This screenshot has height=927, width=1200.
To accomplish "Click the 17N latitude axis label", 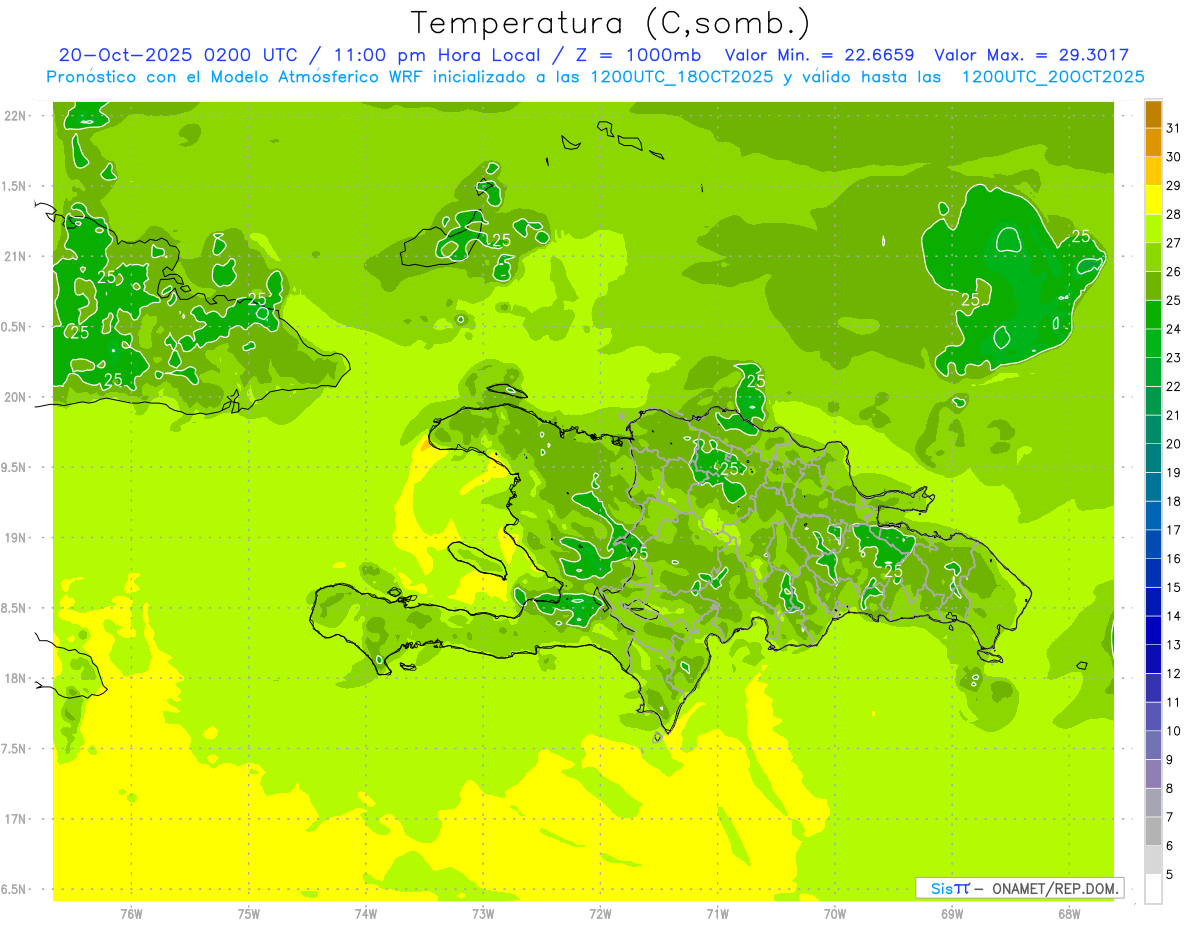I will pyautogui.click(x=15, y=819).
